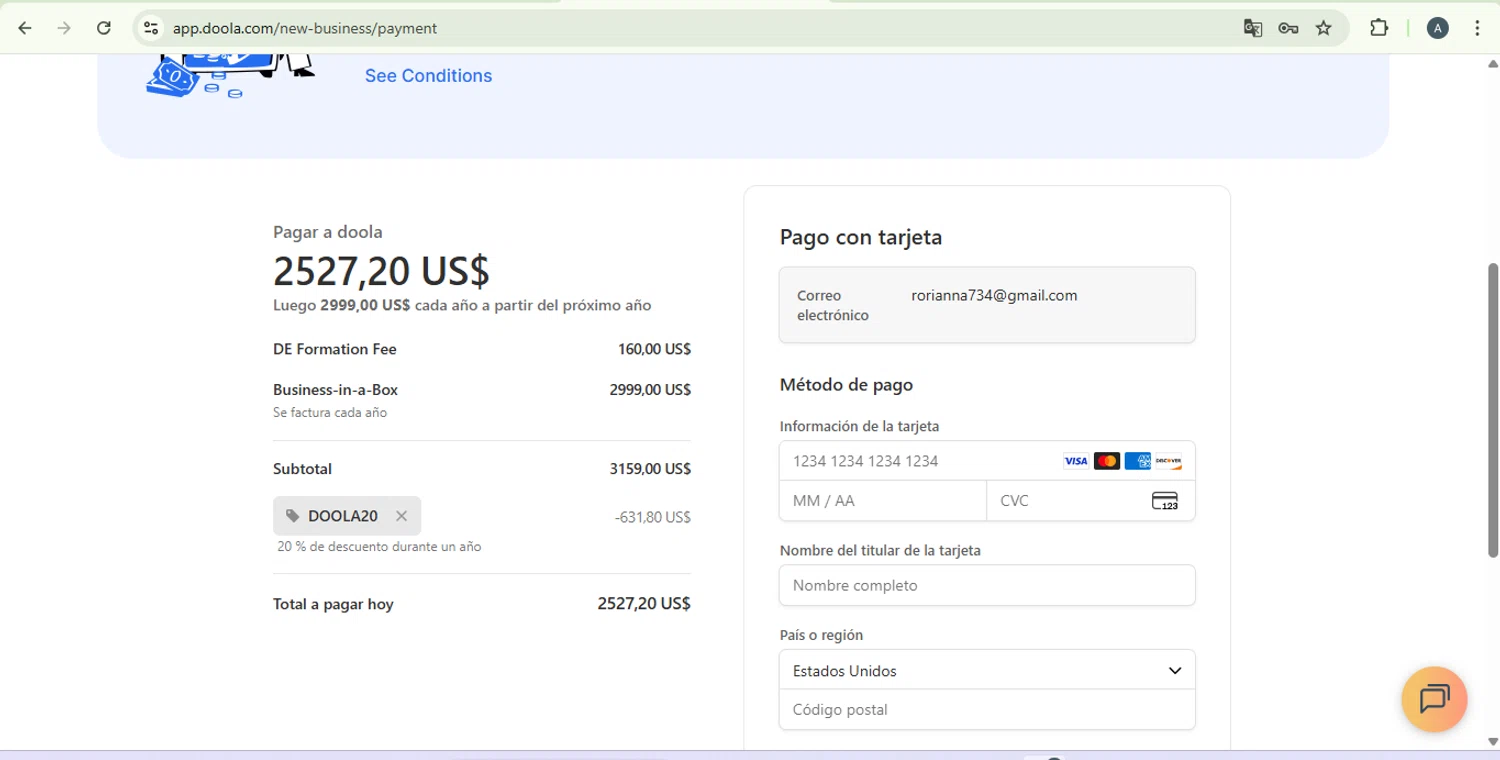Open the See Conditions link
This screenshot has height=760, width=1500.
[x=428, y=76]
